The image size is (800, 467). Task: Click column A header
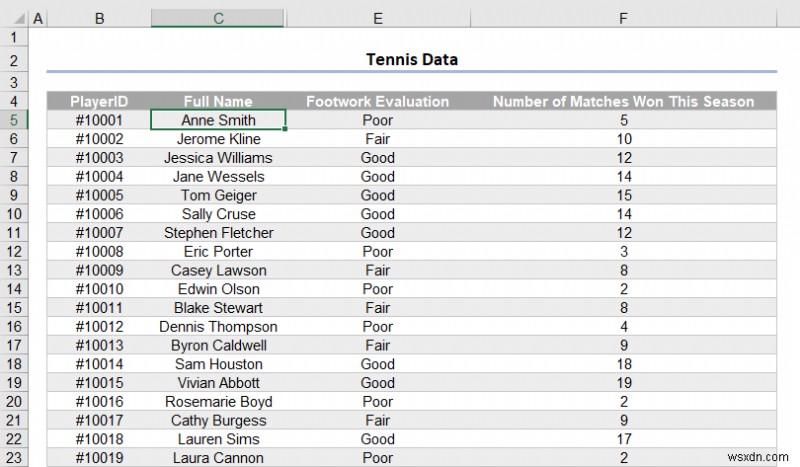click(38, 19)
